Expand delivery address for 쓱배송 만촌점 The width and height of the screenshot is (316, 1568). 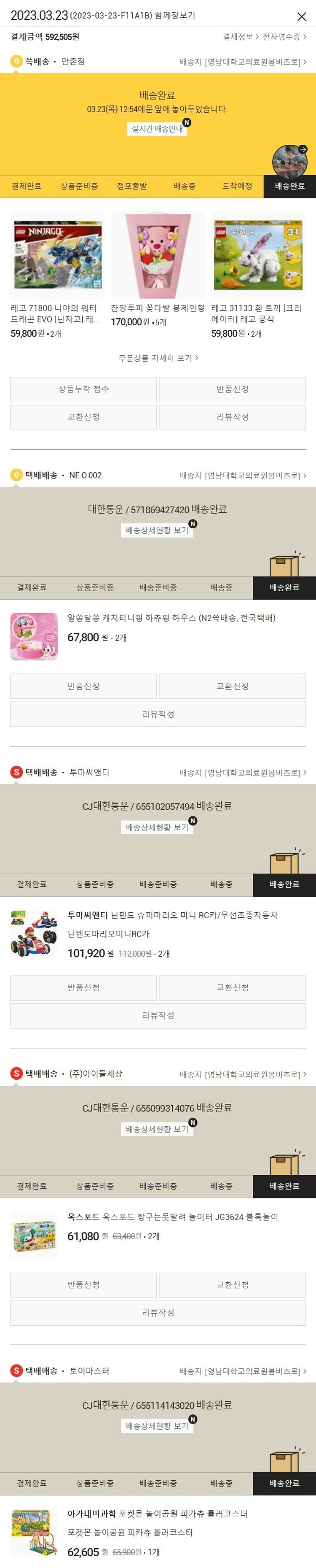[x=242, y=62]
